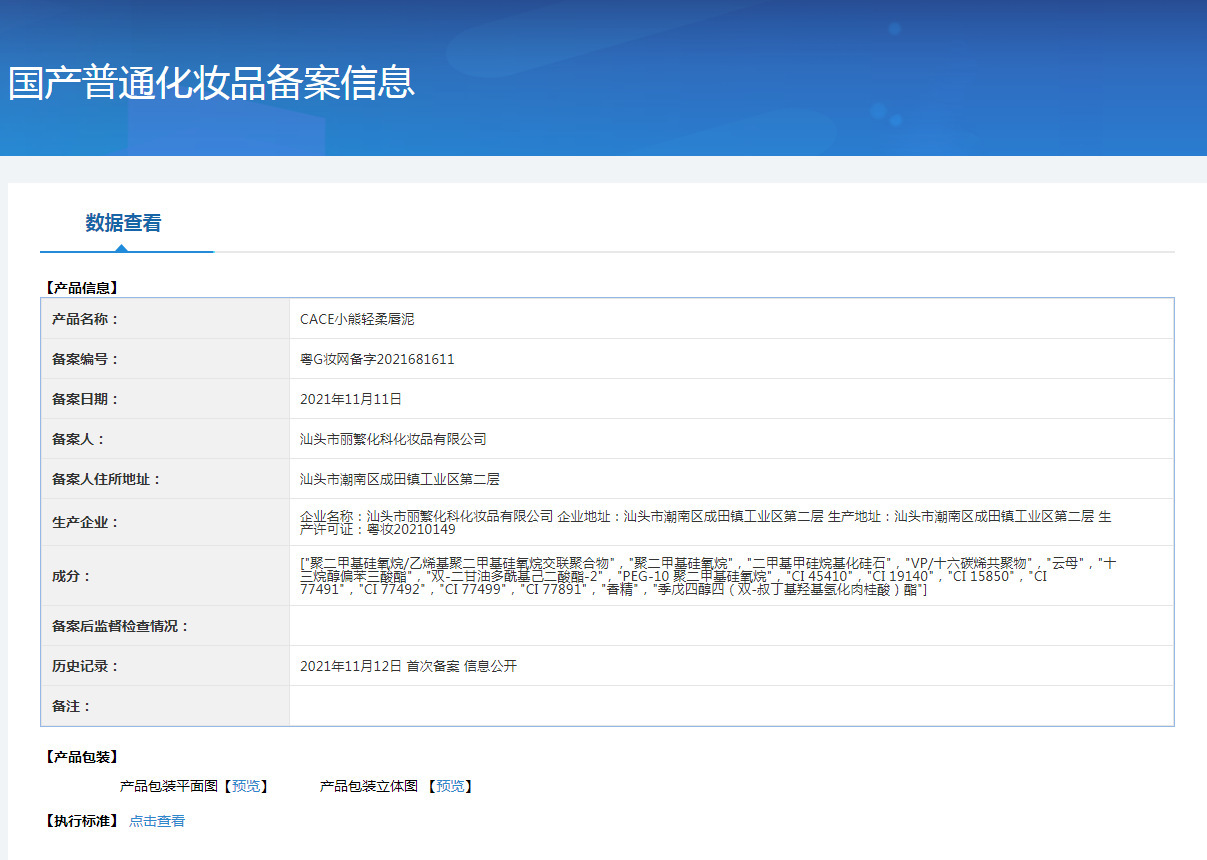Open the 点击查看 link for 执行标准

pos(157,821)
